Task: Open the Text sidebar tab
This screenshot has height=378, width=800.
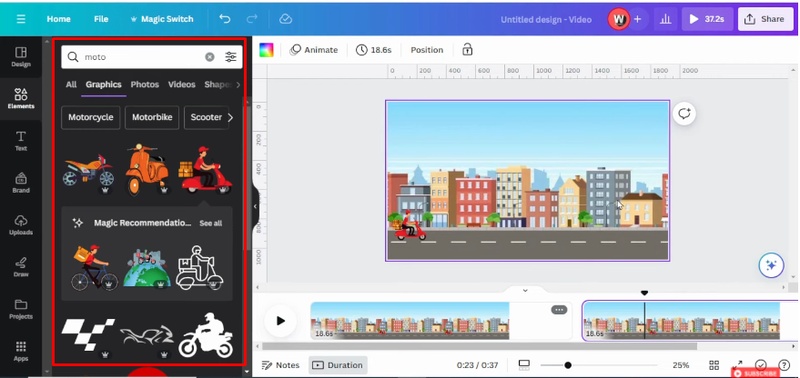Action: [21, 141]
